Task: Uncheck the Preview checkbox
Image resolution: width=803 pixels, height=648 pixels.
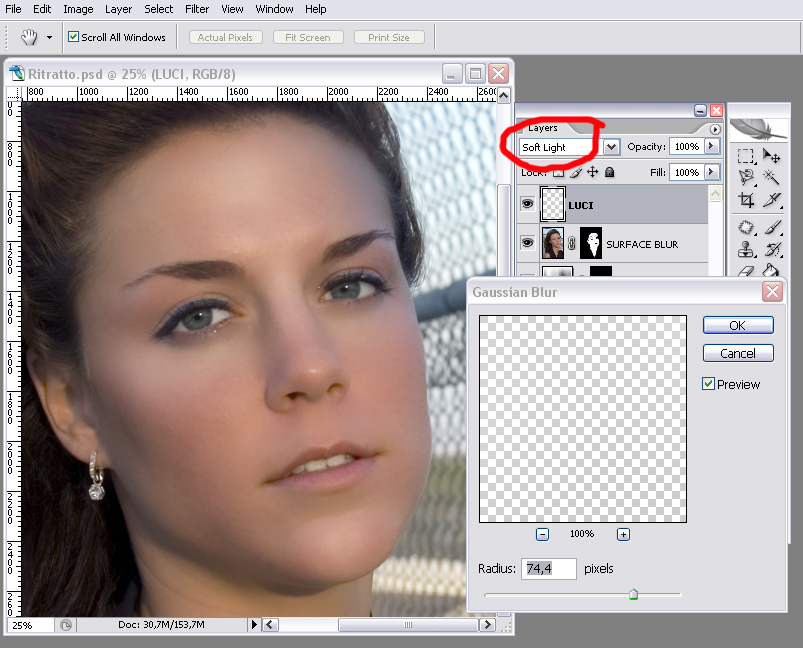Action: (709, 384)
